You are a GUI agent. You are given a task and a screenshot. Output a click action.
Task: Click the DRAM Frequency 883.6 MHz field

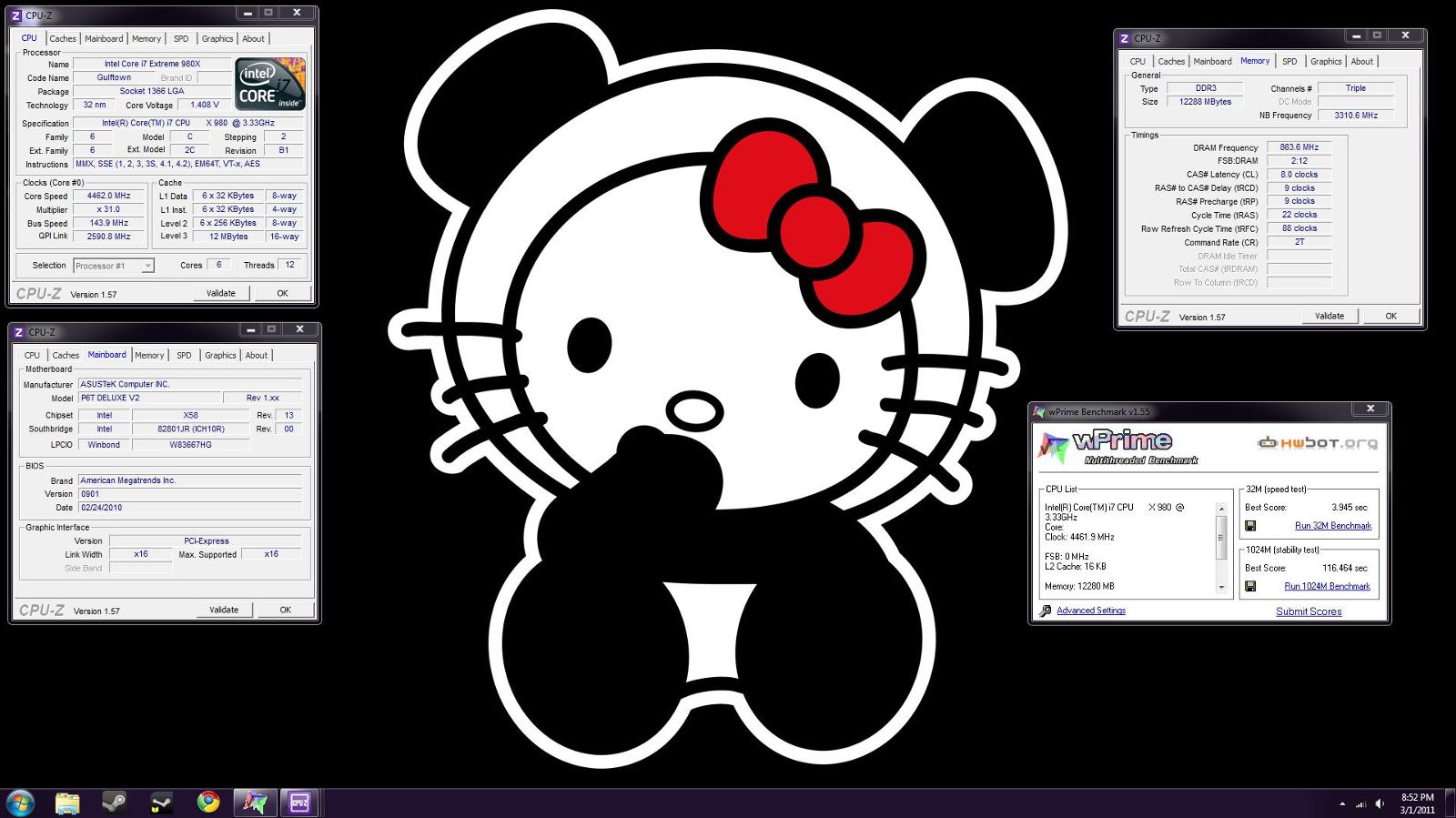(1299, 147)
